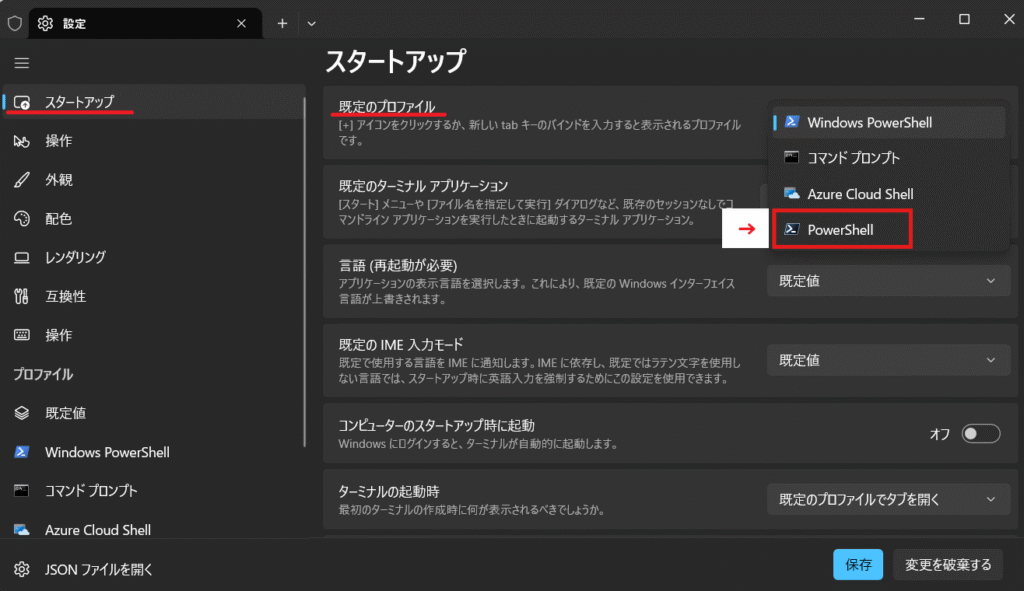Click Windows PowerShell icon in dropdown list
Screen dimensions: 1024x591
pyautogui.click(x=792, y=121)
